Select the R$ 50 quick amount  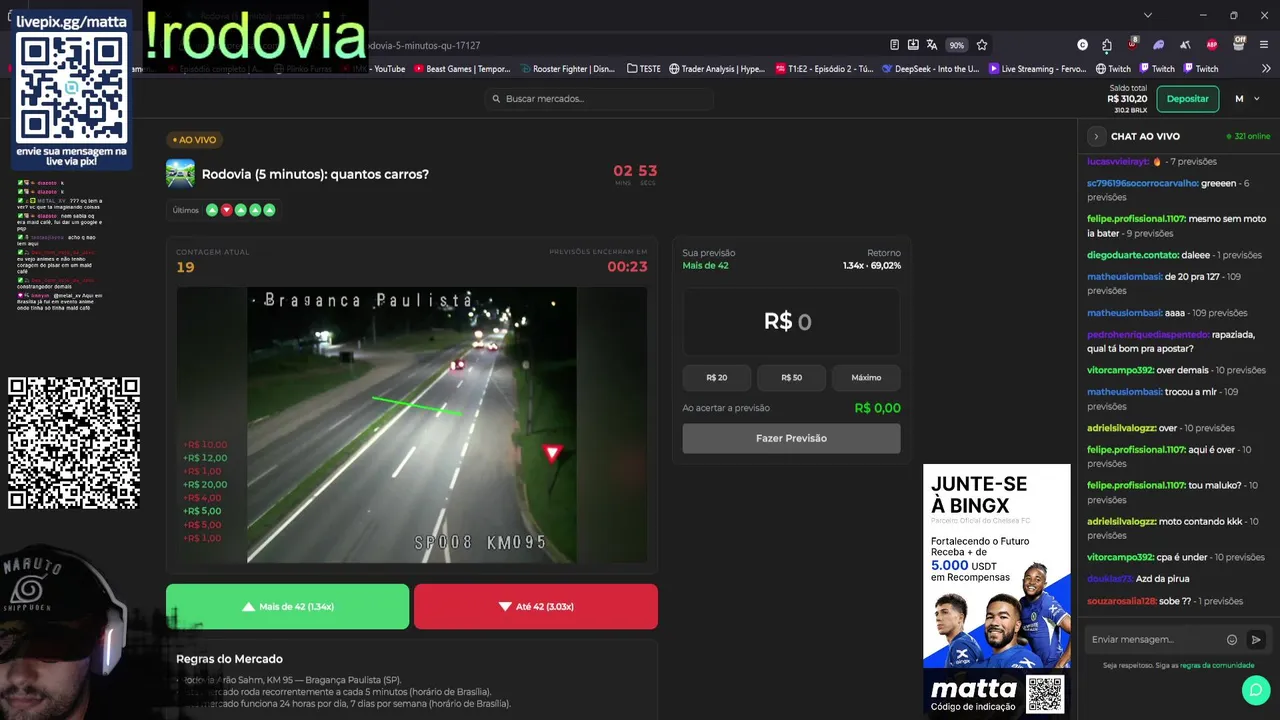(x=791, y=378)
